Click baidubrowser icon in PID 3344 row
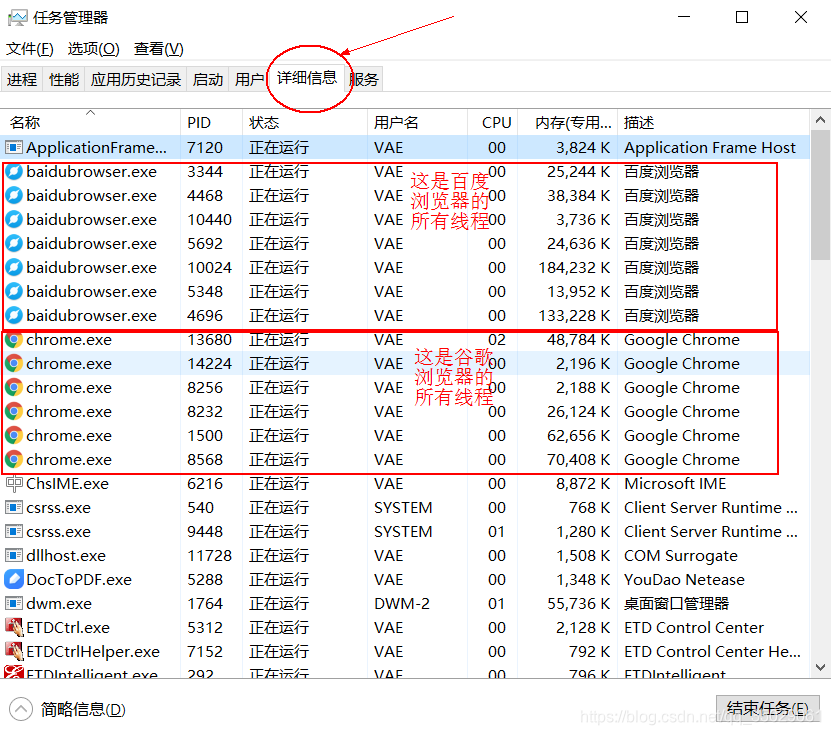831x735 pixels. coord(14,171)
